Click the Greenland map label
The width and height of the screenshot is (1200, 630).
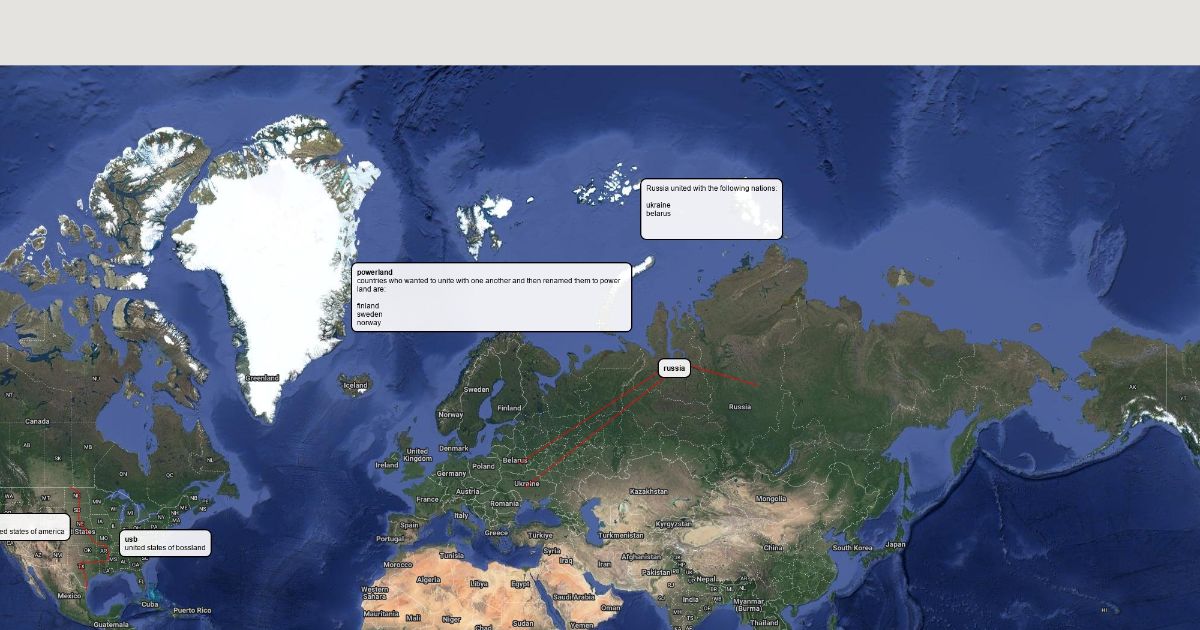[x=263, y=378]
